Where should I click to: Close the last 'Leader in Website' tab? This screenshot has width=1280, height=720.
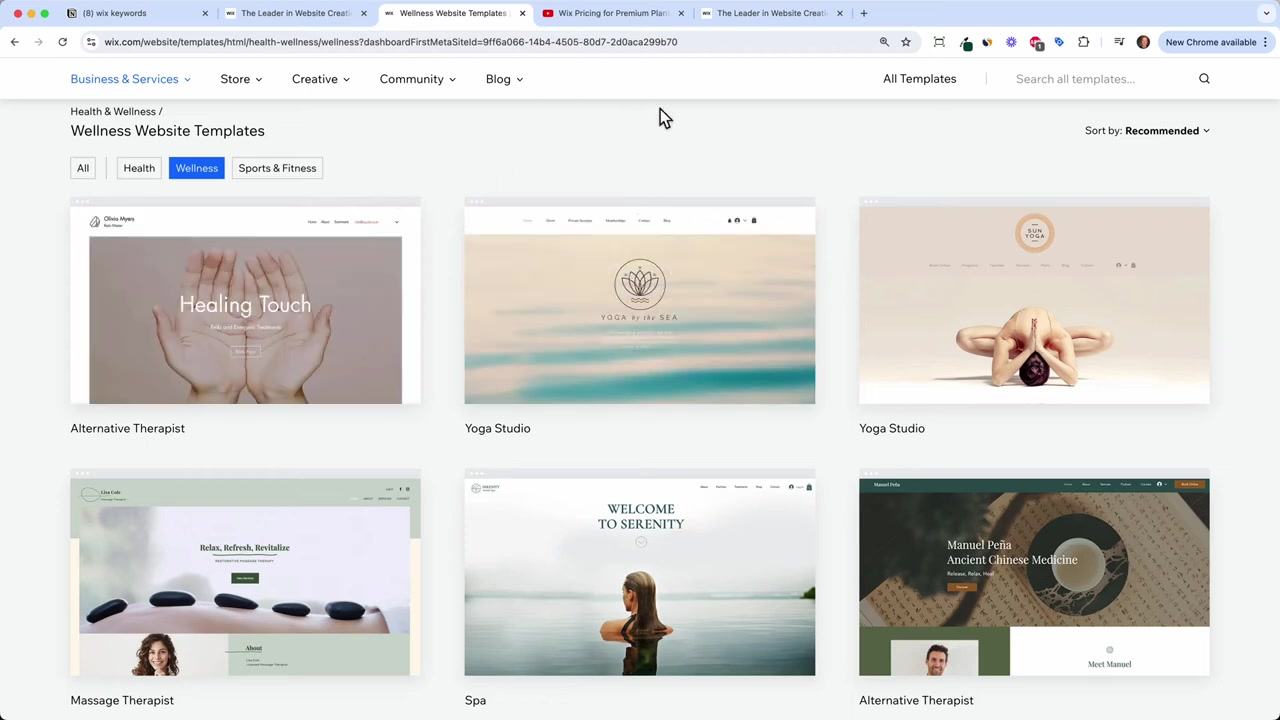click(839, 13)
